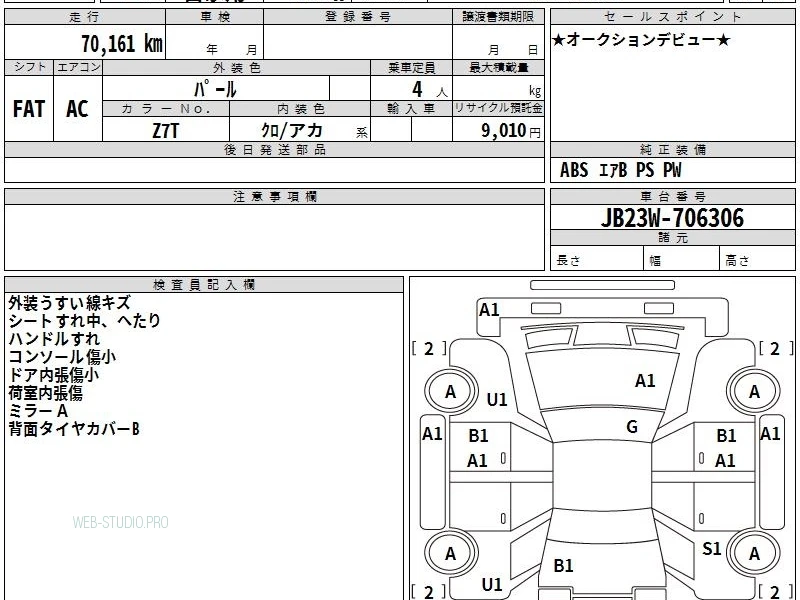800x600 pixels.
Task: Click the 注意事項欄 header bar
Action: (x=274, y=196)
